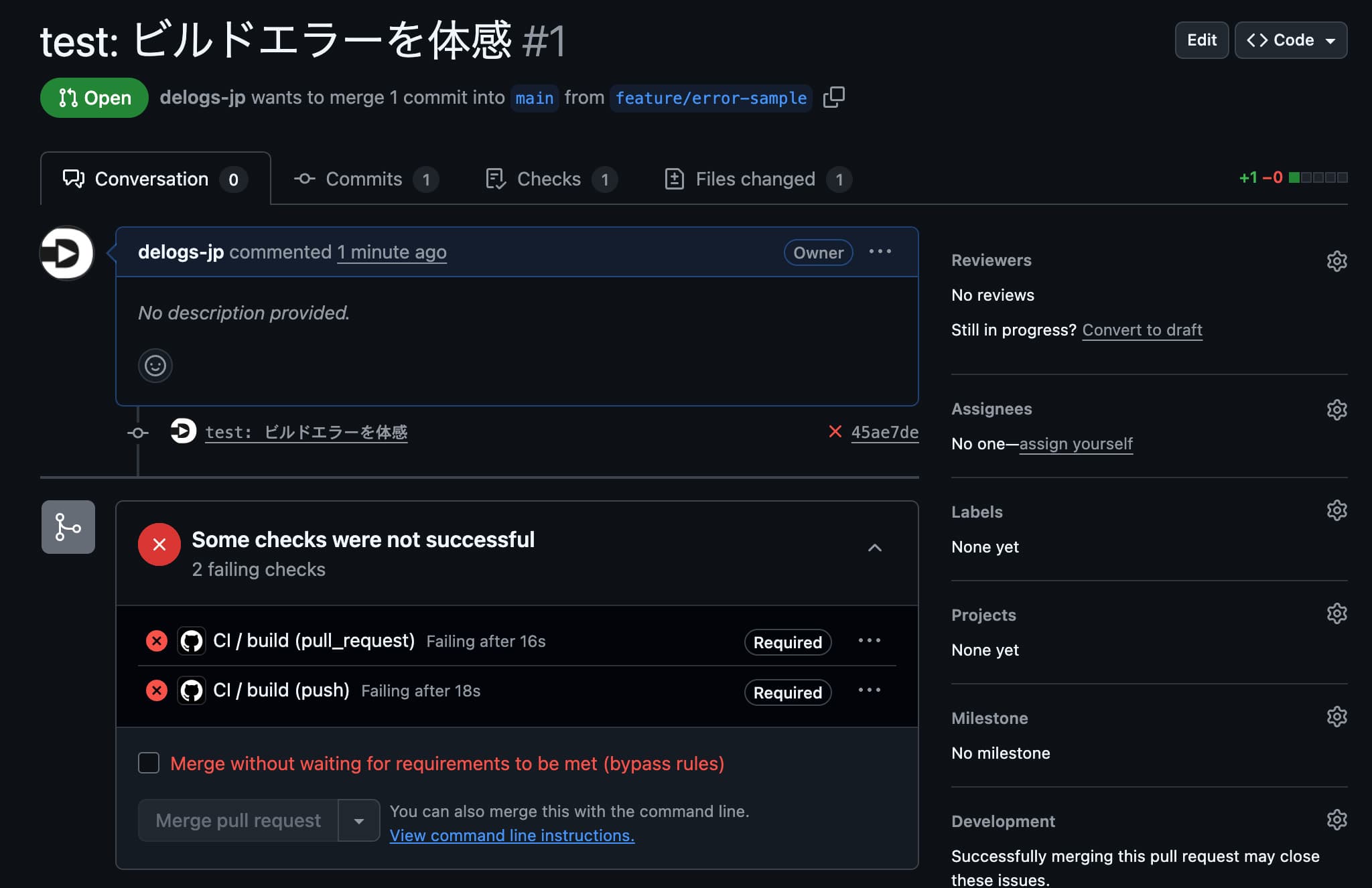Click the '2 failing checks' text
The image size is (1372, 888).
[x=259, y=569]
